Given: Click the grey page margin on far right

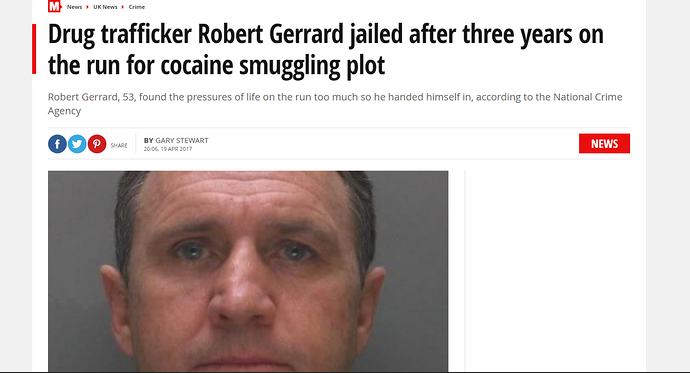Looking at the screenshot, I should coord(668,186).
